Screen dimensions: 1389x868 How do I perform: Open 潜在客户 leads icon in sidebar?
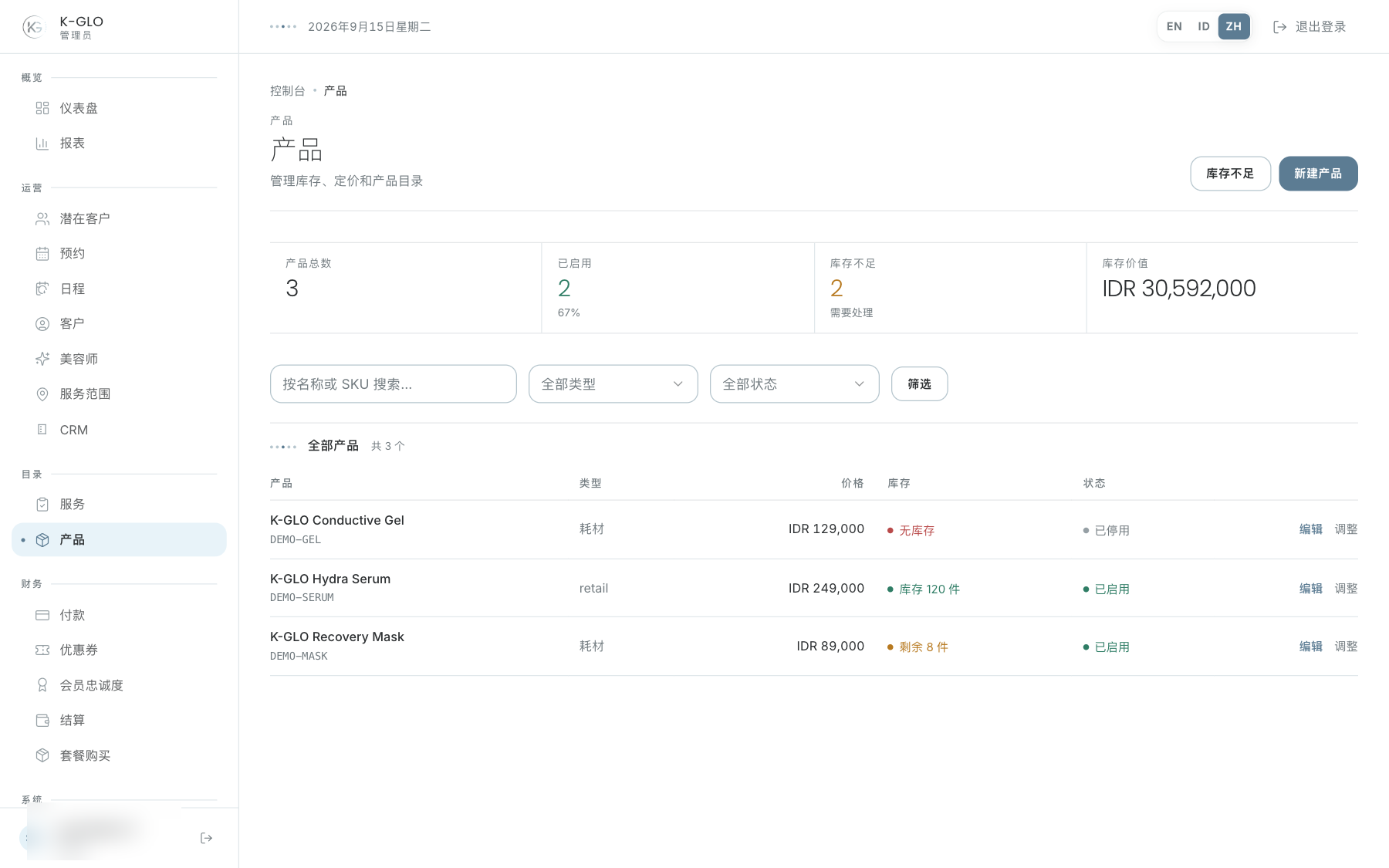42,219
